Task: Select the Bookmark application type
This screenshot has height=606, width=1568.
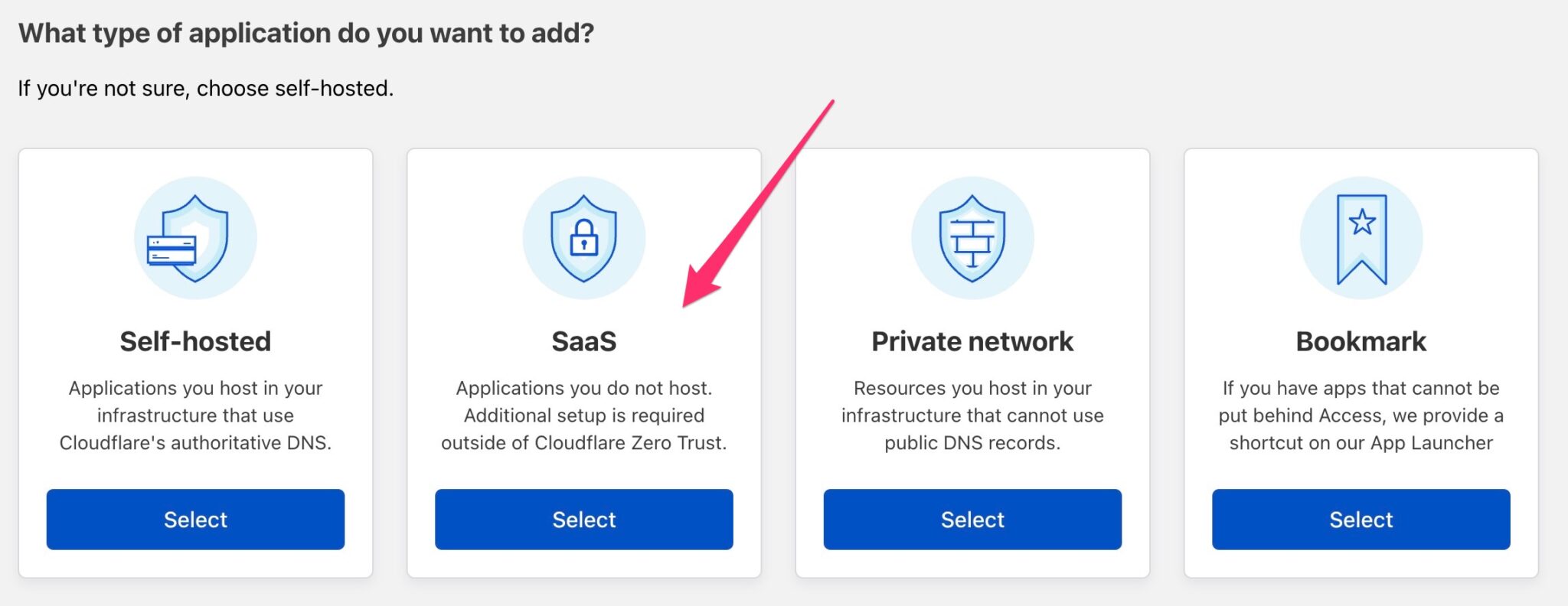Action: tap(1361, 519)
